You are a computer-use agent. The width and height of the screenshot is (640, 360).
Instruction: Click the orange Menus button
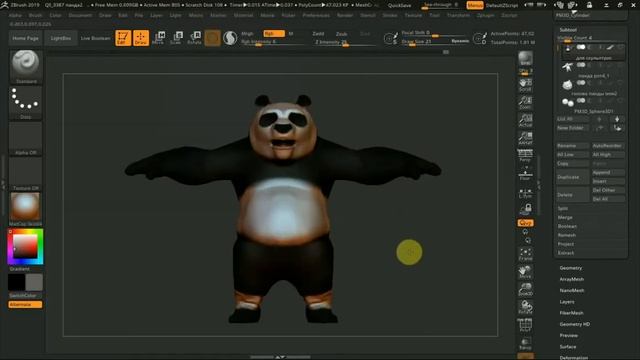[475, 5]
